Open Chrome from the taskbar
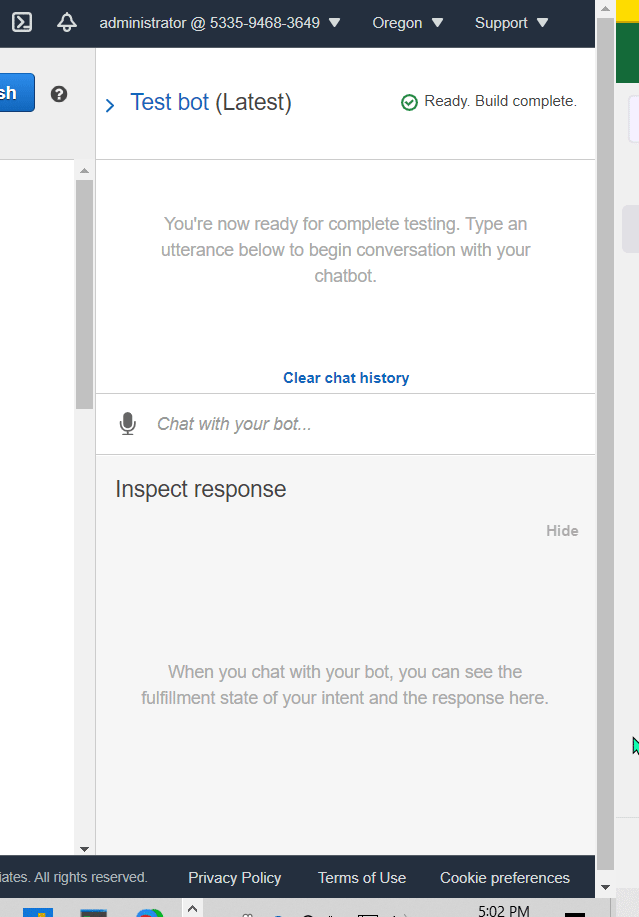Screen dimensions: 639x917 [150, 910]
